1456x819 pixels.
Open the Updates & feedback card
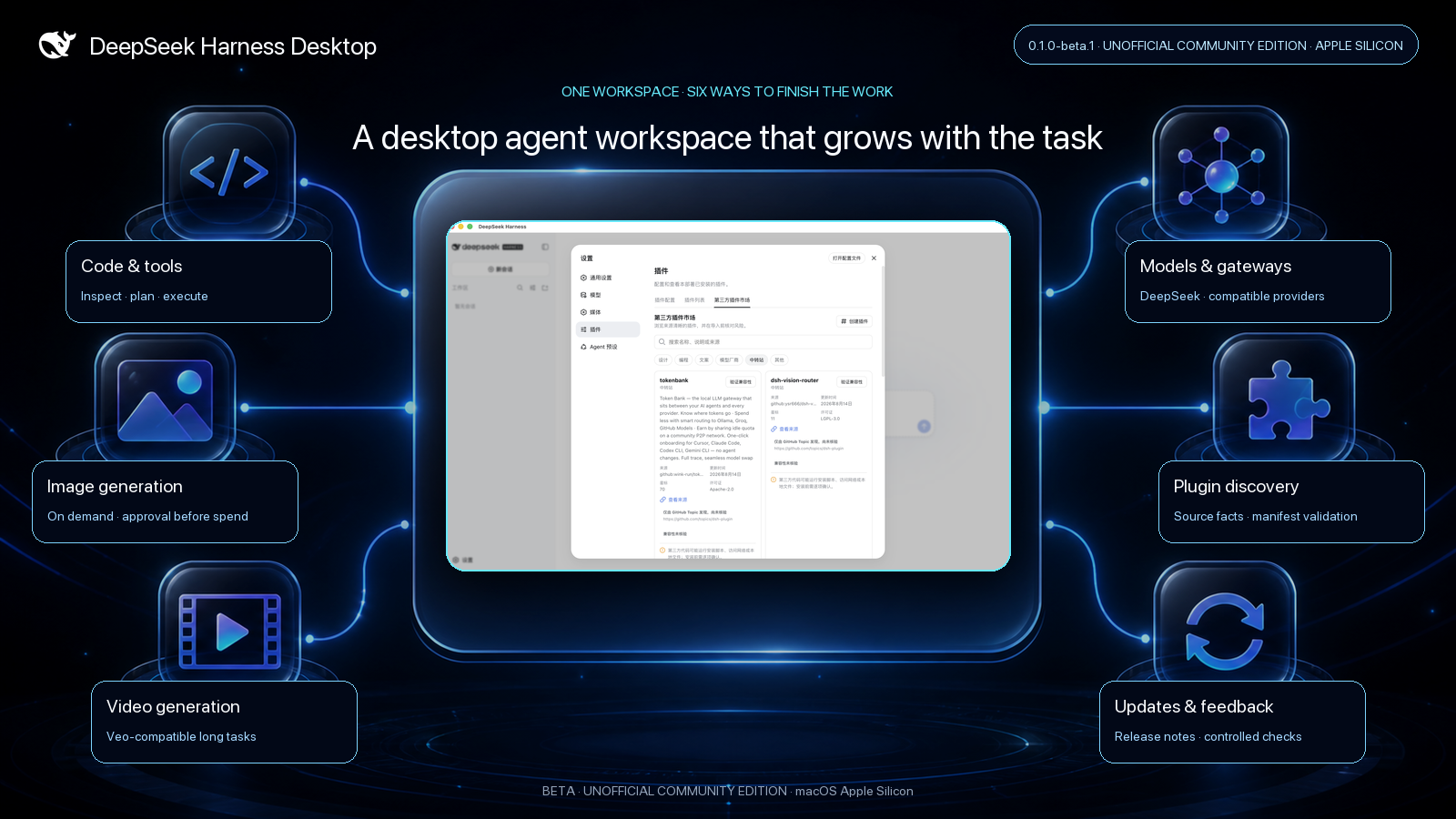coord(1232,722)
